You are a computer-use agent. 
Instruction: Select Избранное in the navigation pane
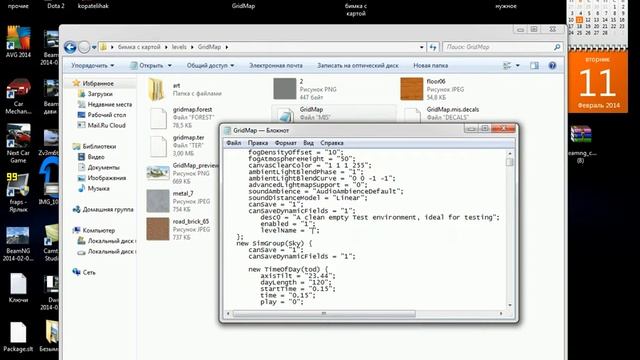[98, 83]
